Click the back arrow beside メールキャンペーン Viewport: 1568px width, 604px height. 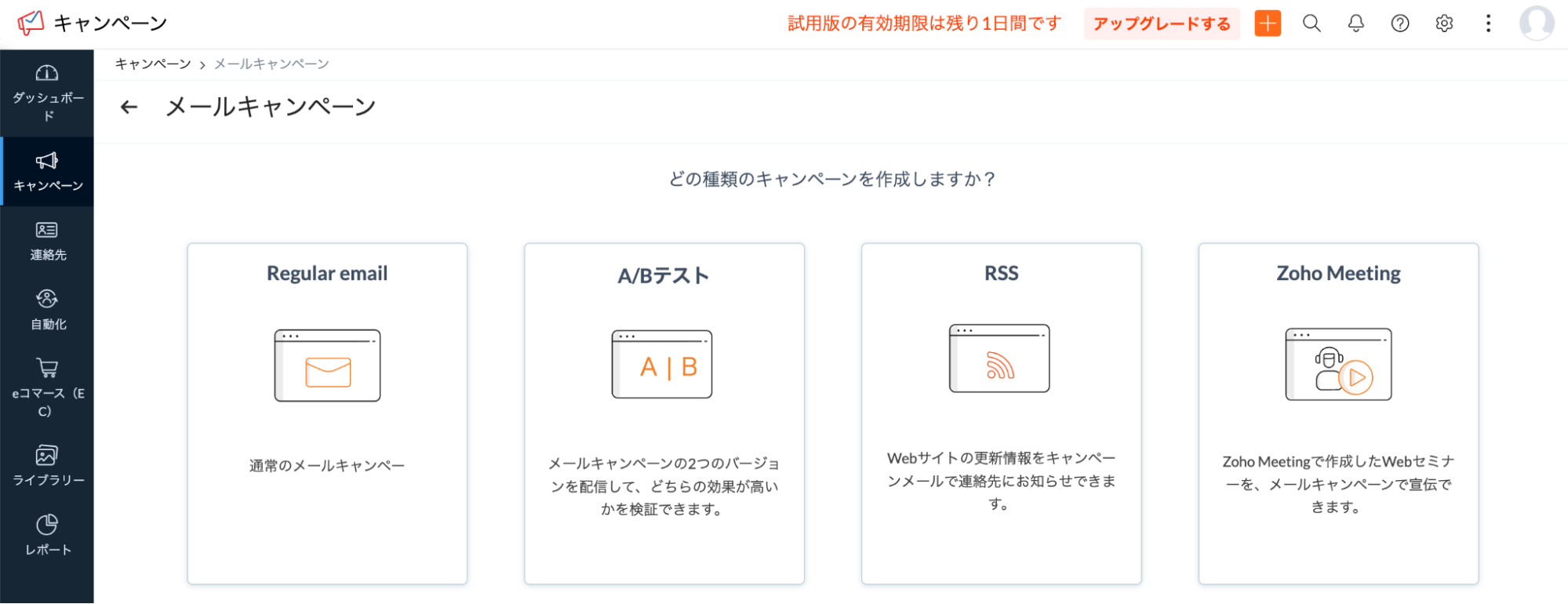[x=129, y=107]
